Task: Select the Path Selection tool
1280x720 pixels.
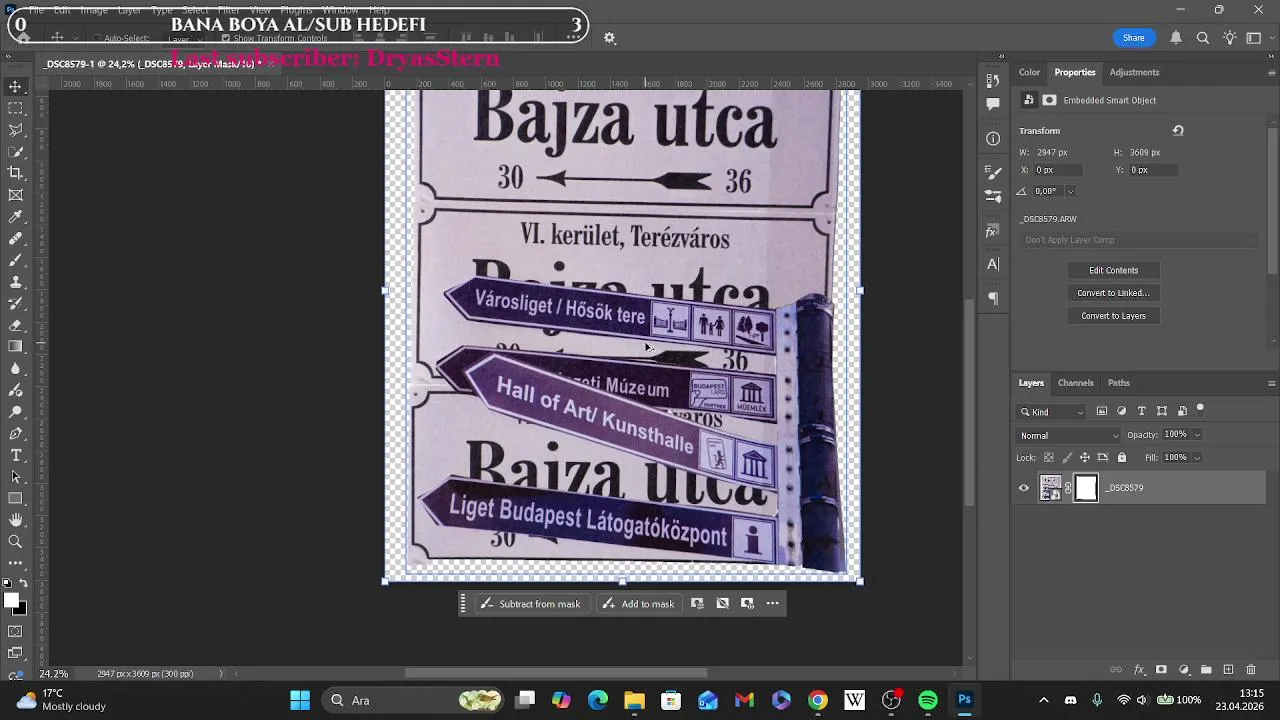Action: [16, 477]
